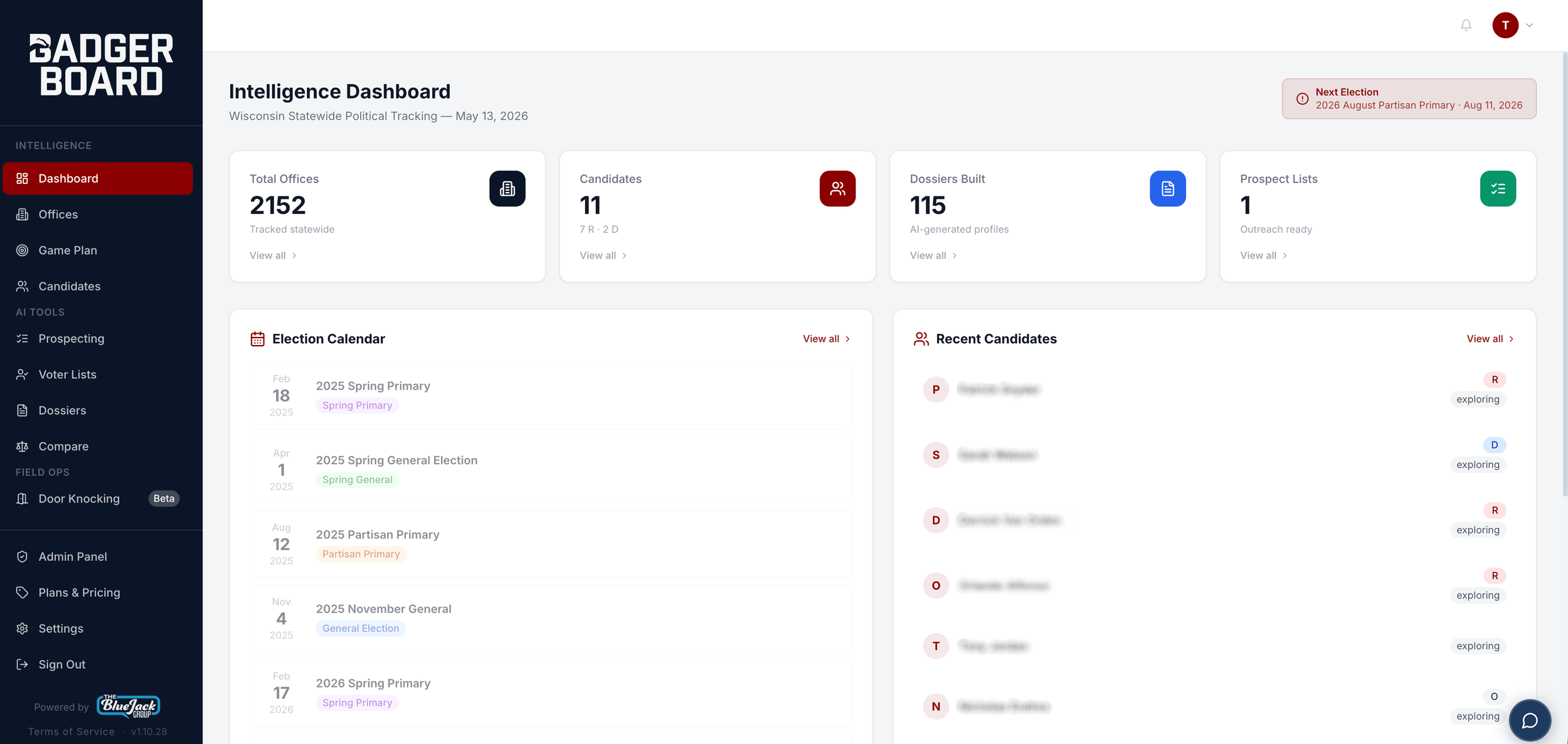Click the Admin Panel shield icon
Image resolution: width=1568 pixels, height=744 pixels.
[22, 556]
